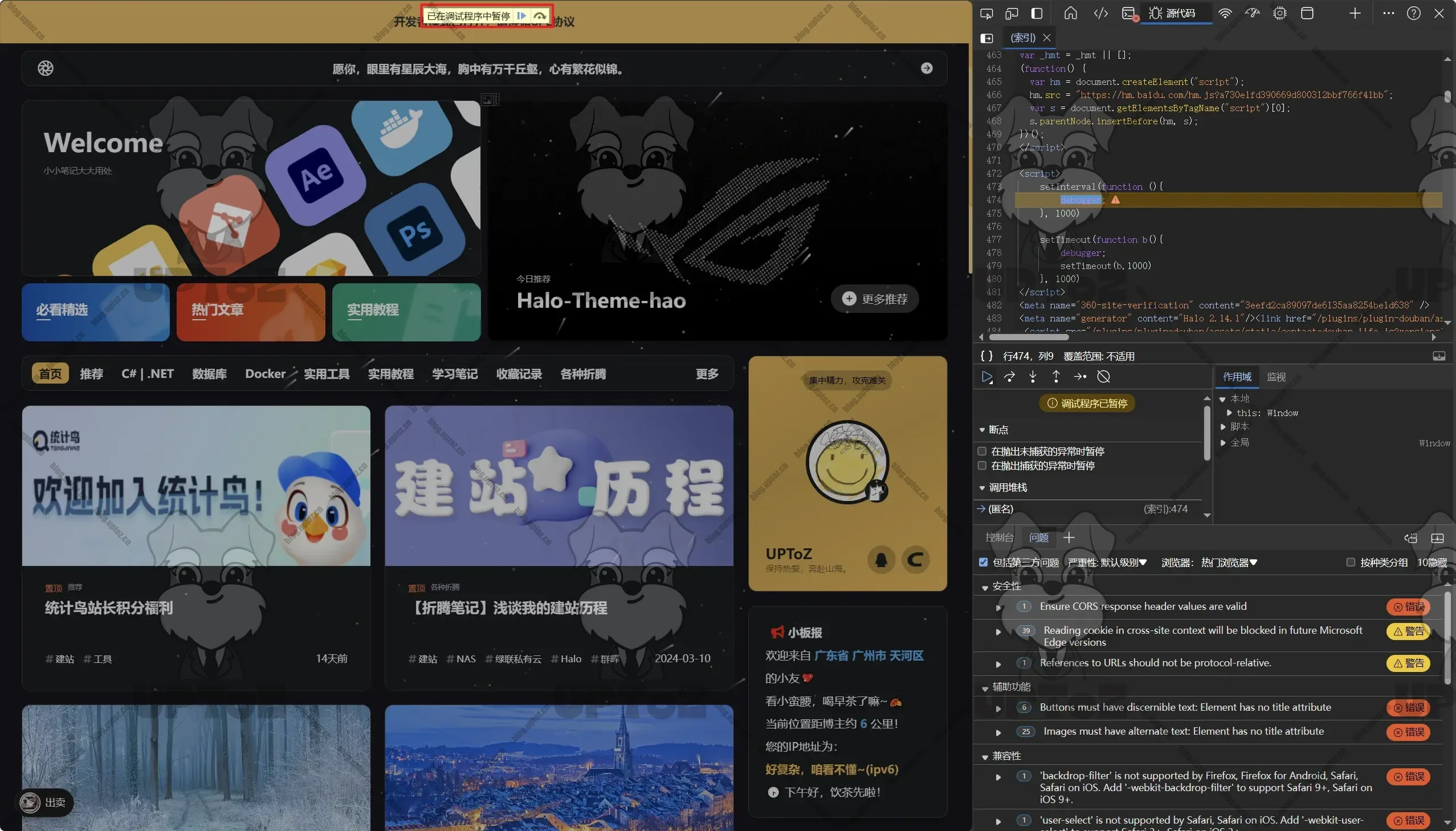Collapse the Accessibility issues group
The height and width of the screenshot is (831, 1456).
985,689
